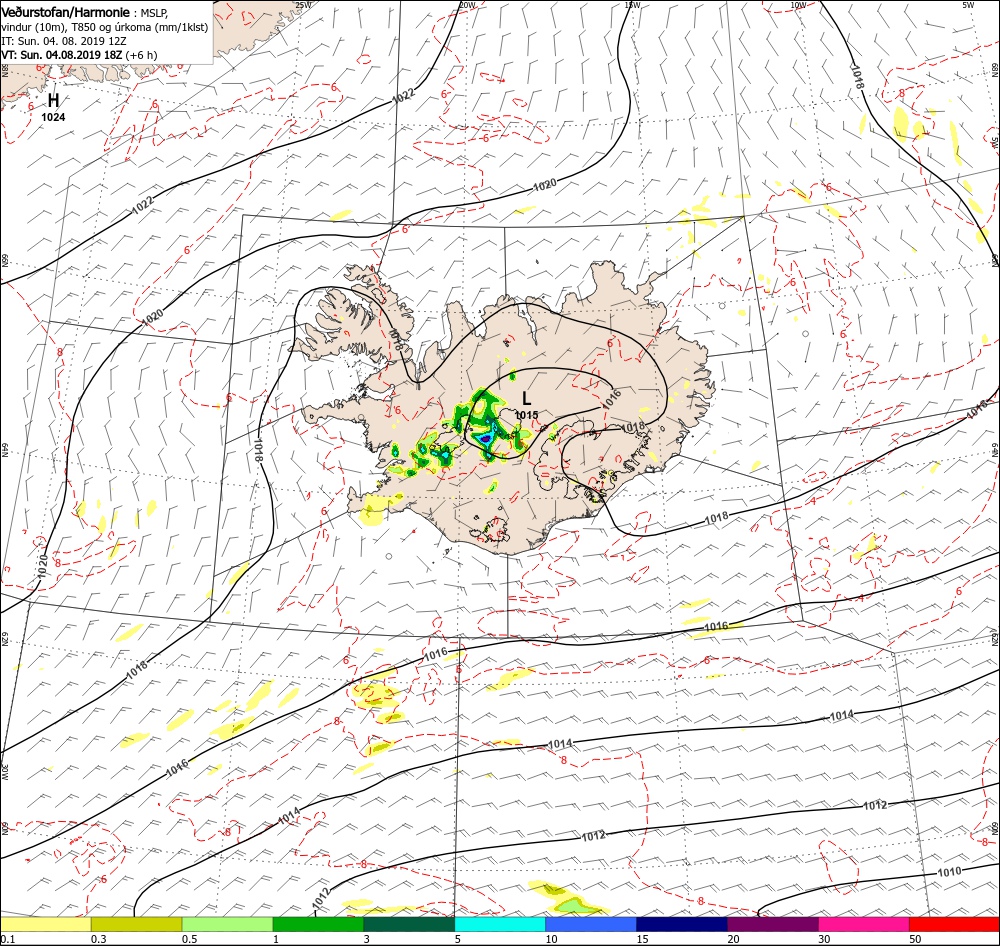1000x946 pixels.
Task: Click the 1010 isobar label
Action: 949,872
